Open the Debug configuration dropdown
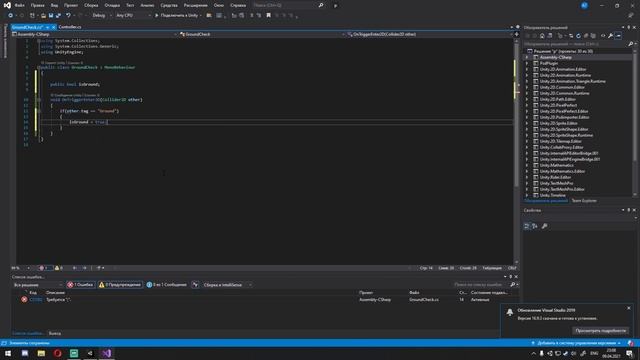This screenshot has height=360, width=640. point(101,16)
